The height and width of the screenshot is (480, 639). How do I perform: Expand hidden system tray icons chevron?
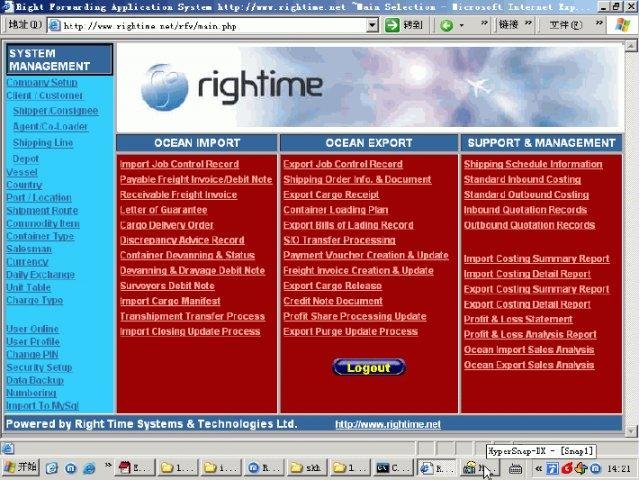pos(538,469)
